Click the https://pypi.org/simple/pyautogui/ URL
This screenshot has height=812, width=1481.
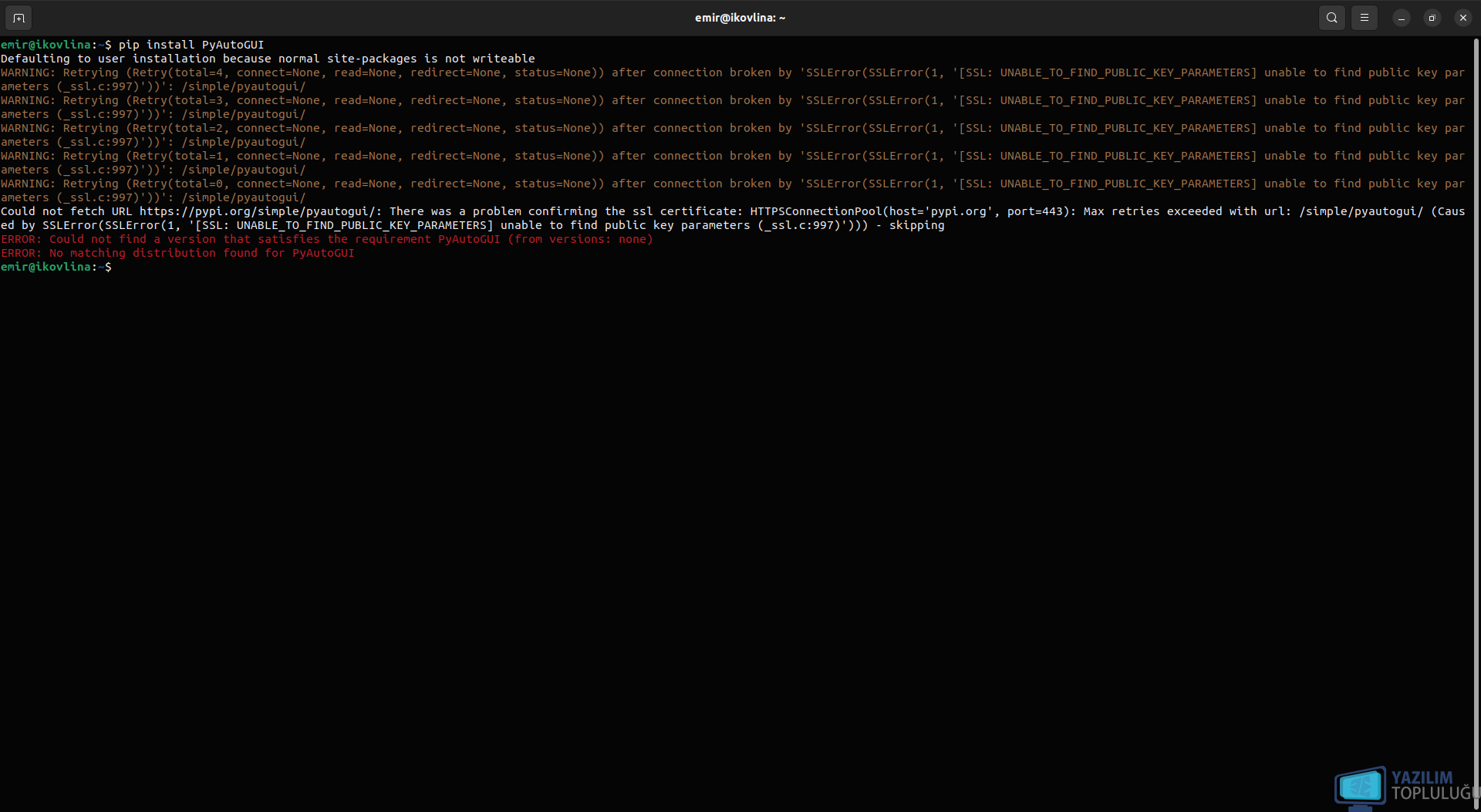pyautogui.click(x=257, y=211)
